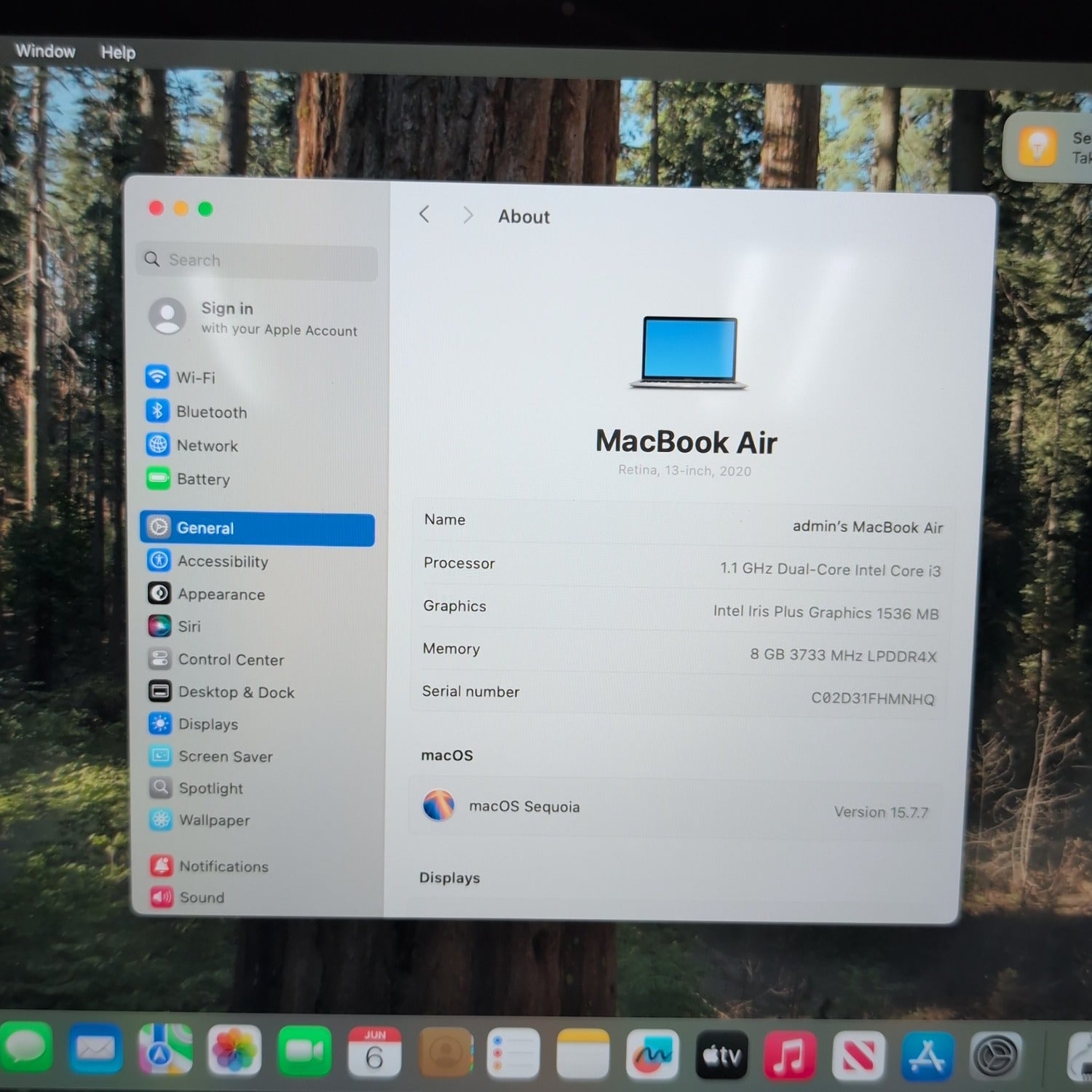This screenshot has width=1092, height=1092.
Task: Open the Calendar icon showing JUN 6
Action: click(374, 1051)
